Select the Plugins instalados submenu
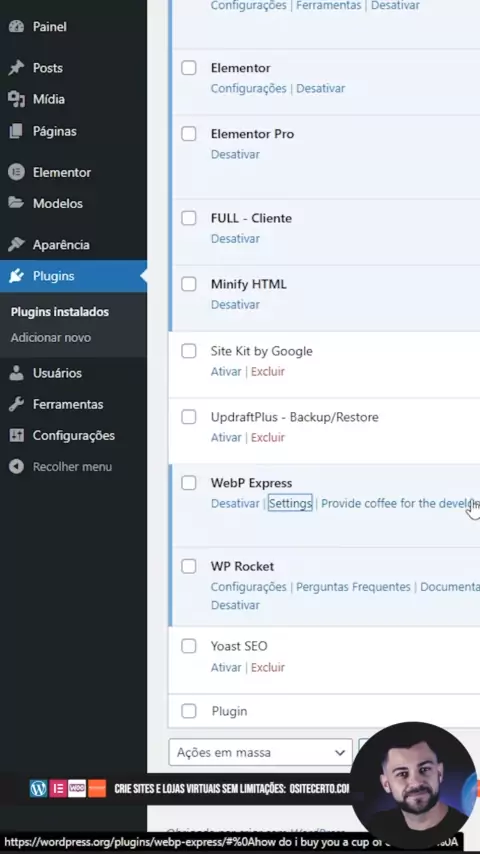 point(60,312)
